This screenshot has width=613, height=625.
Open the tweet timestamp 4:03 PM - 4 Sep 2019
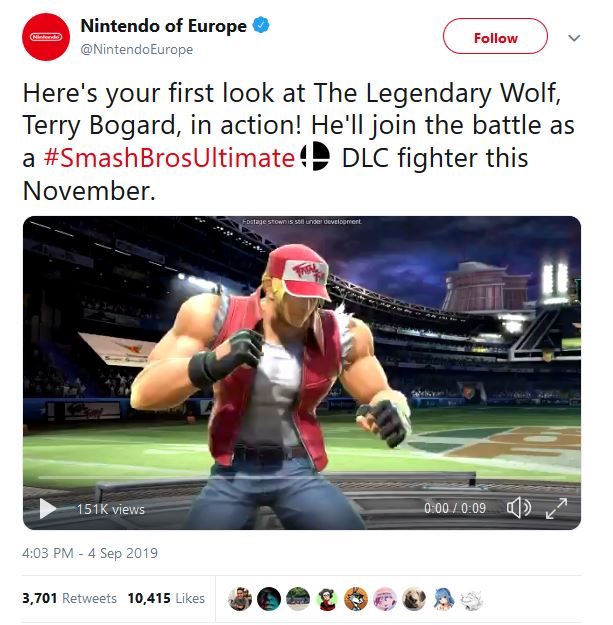click(x=90, y=553)
